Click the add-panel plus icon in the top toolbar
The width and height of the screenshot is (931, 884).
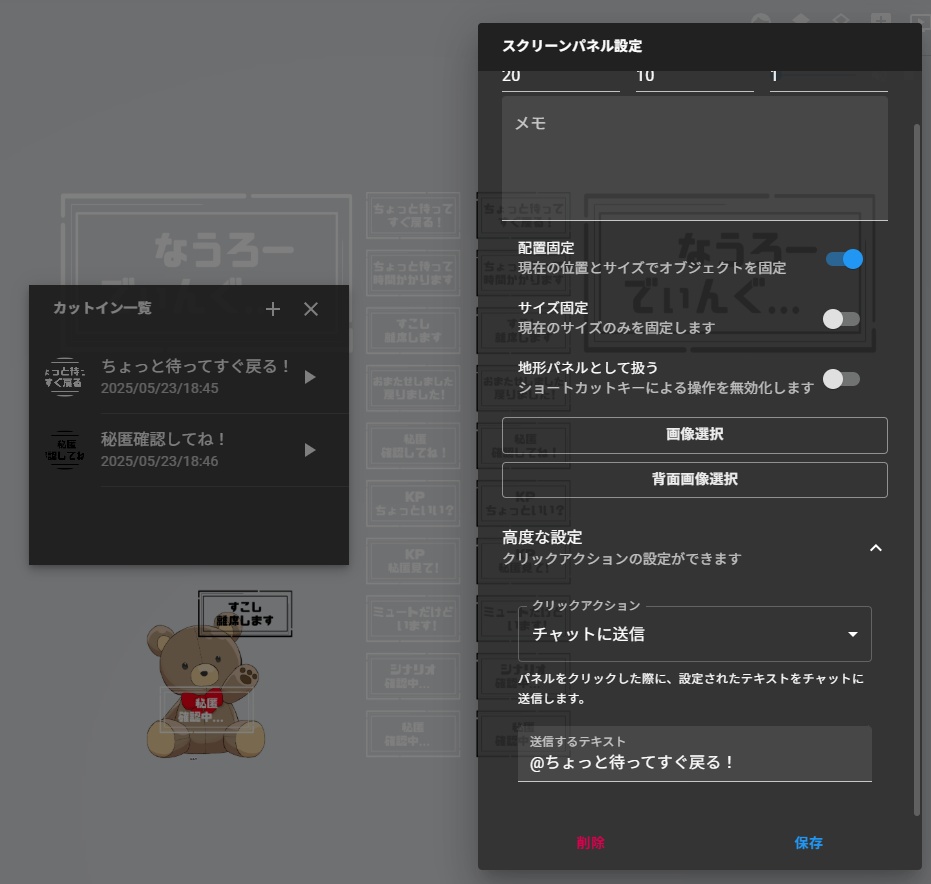click(x=881, y=18)
